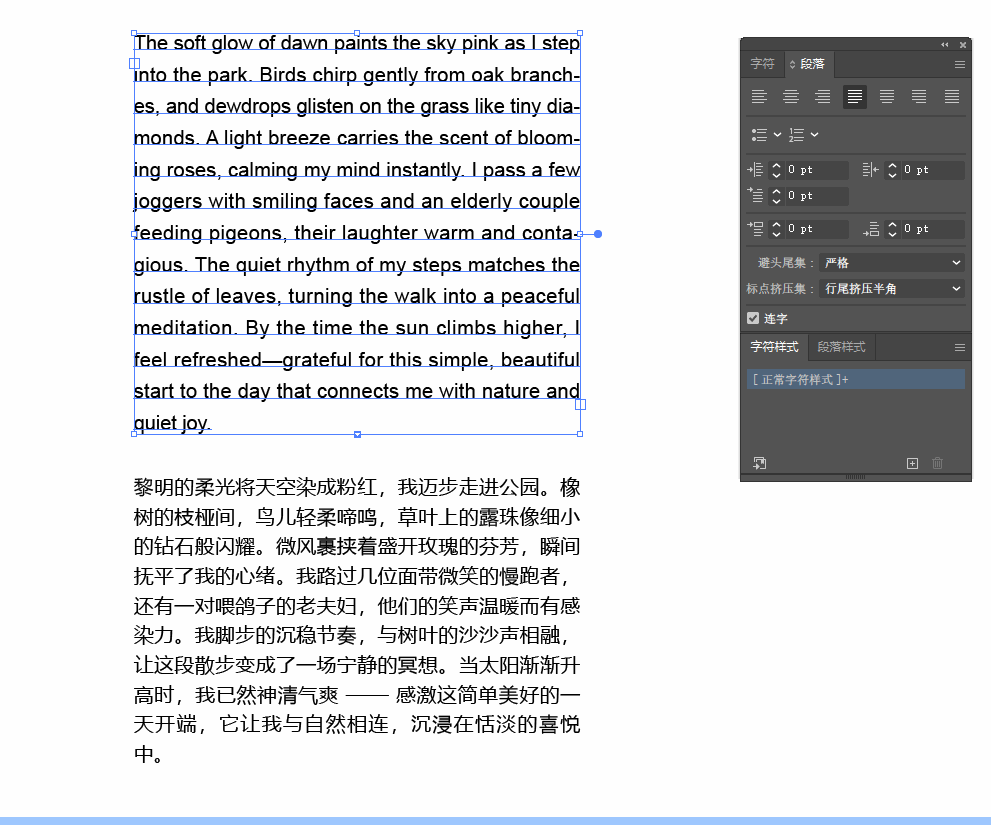Apply right alignment to the paragraph
The height and width of the screenshot is (825, 991).
[x=823, y=96]
